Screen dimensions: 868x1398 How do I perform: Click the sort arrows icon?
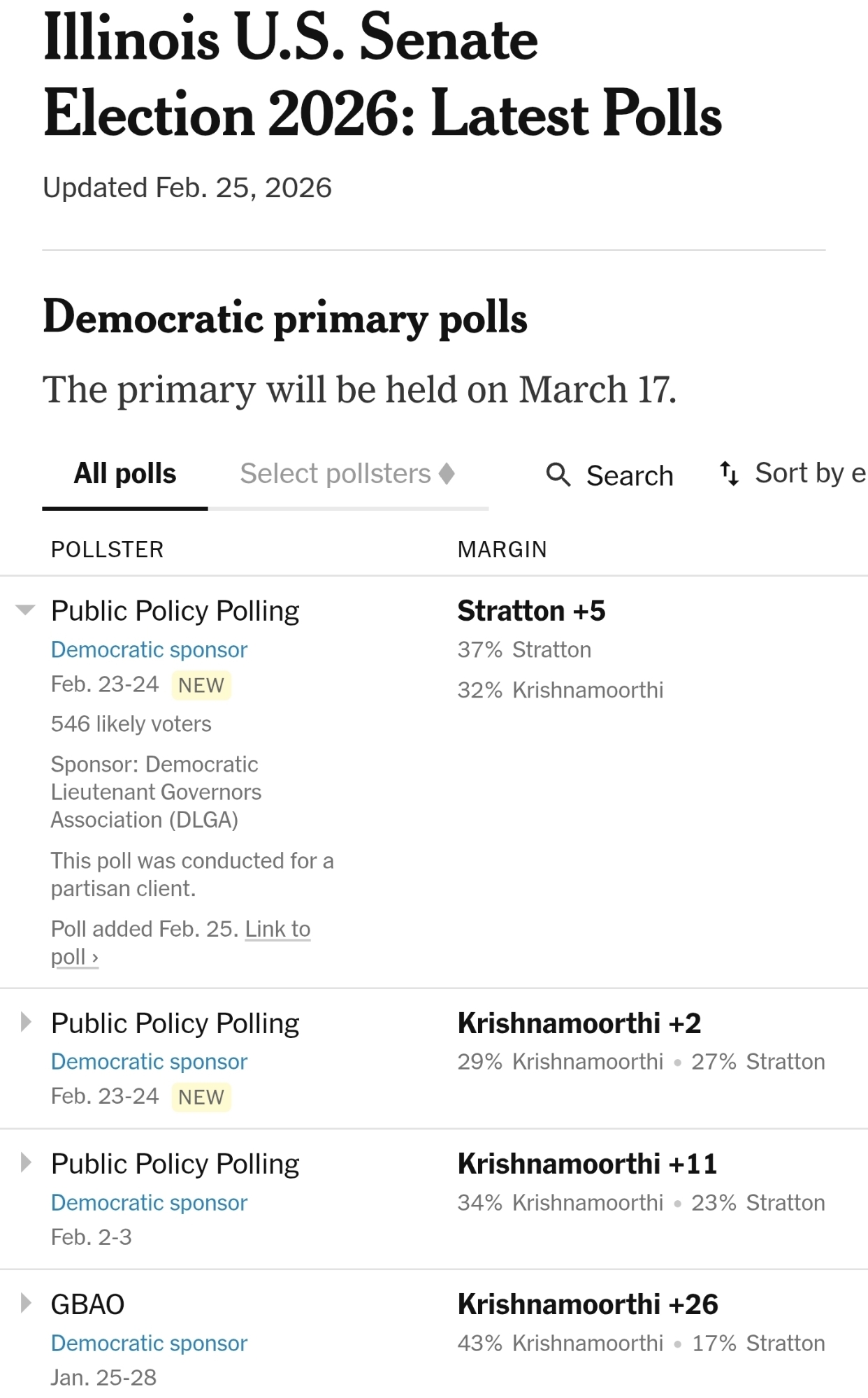pos(729,473)
